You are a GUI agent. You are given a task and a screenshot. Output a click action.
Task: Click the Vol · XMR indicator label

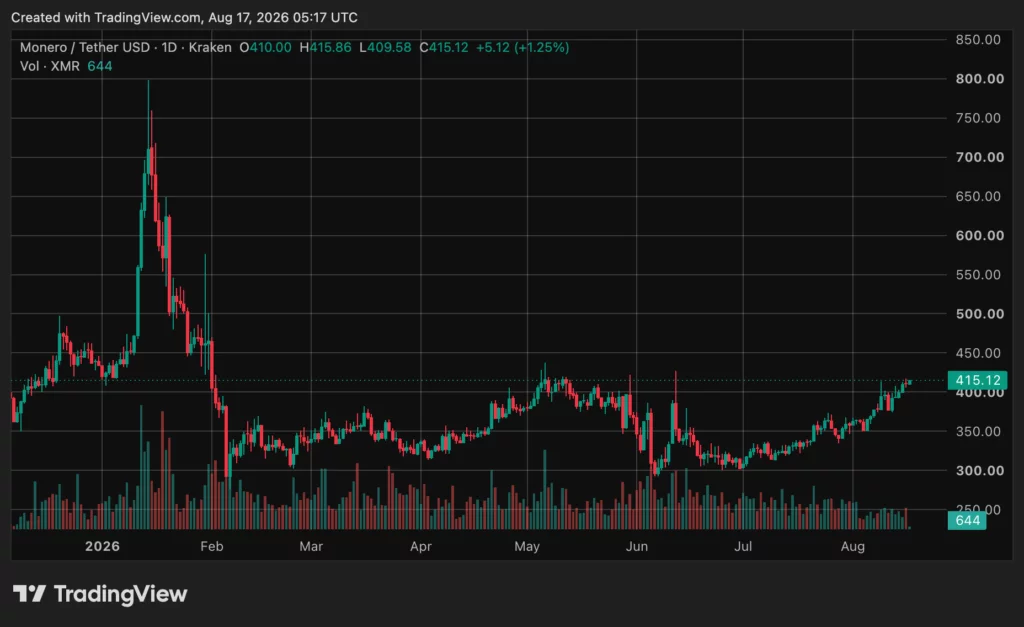(x=50, y=66)
